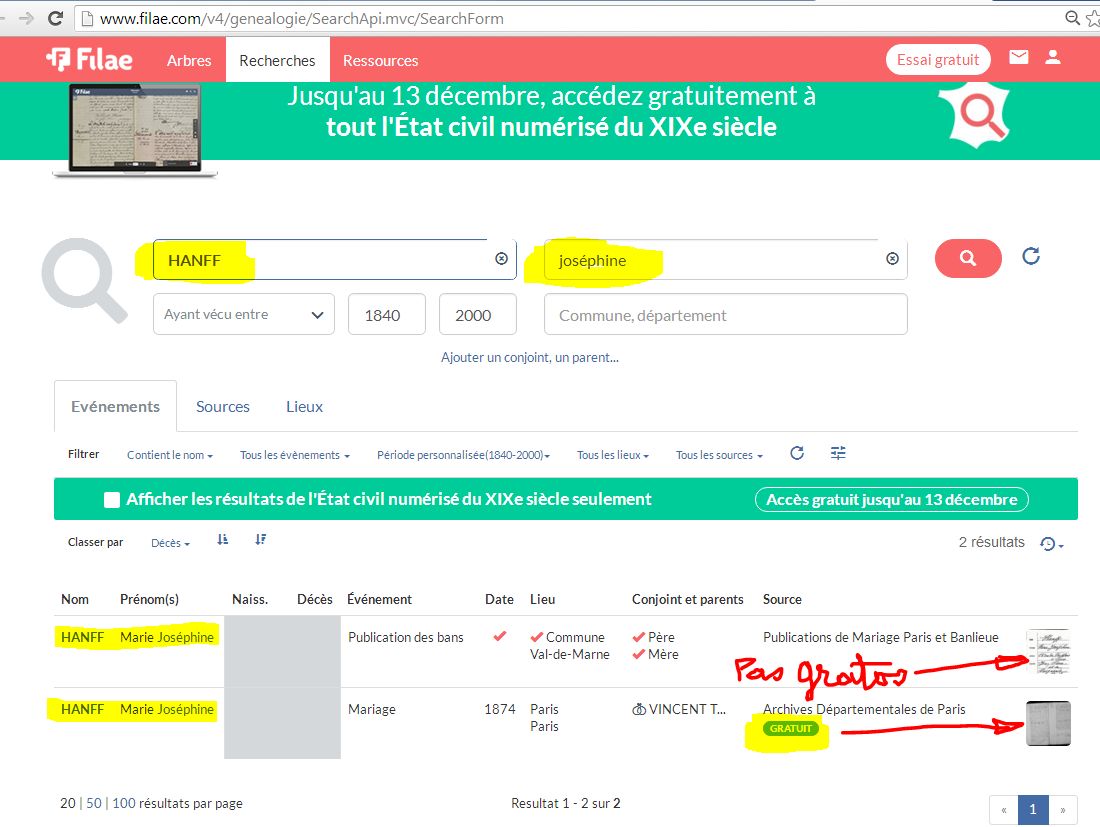The height and width of the screenshot is (827, 1100).
Task: Click the France map search icon in banner
Action: point(976,114)
